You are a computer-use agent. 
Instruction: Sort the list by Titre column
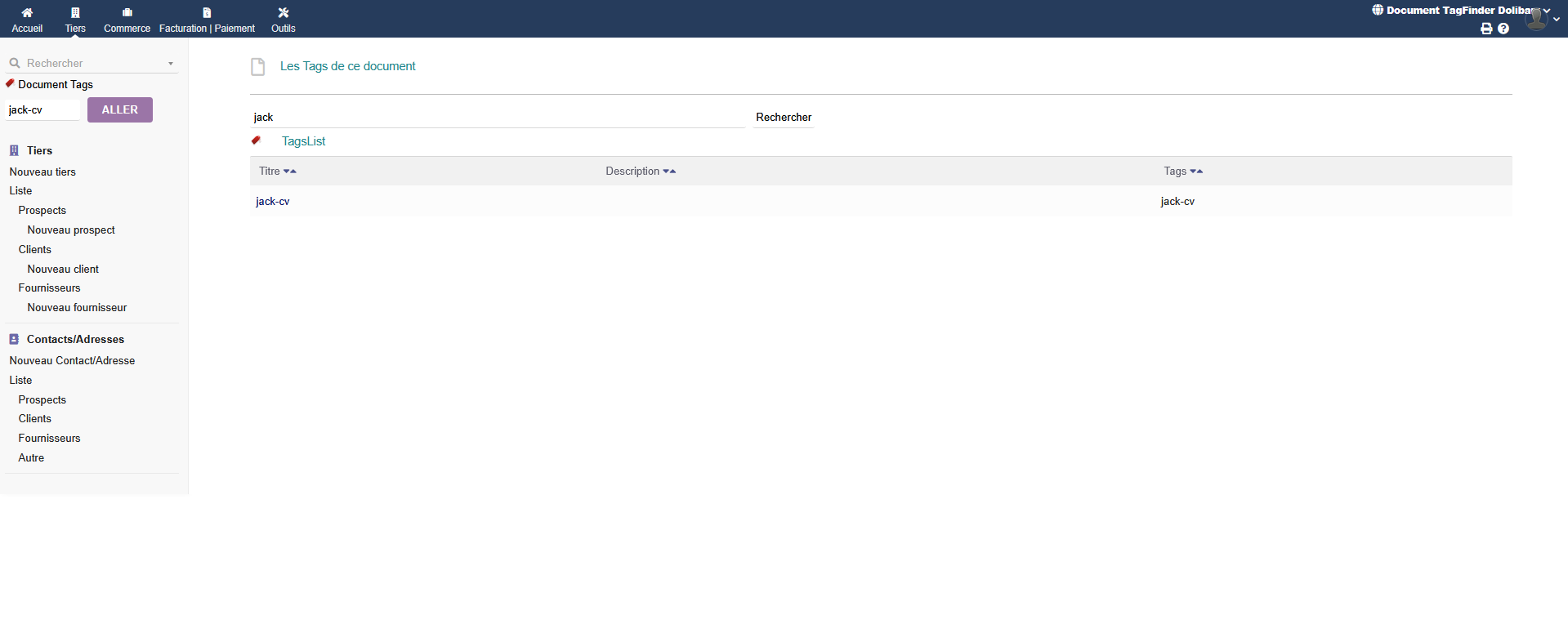(270, 172)
